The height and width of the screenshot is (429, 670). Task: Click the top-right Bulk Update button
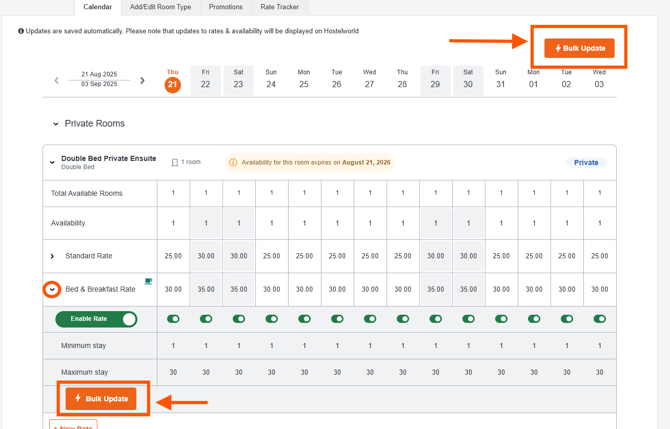coord(579,47)
